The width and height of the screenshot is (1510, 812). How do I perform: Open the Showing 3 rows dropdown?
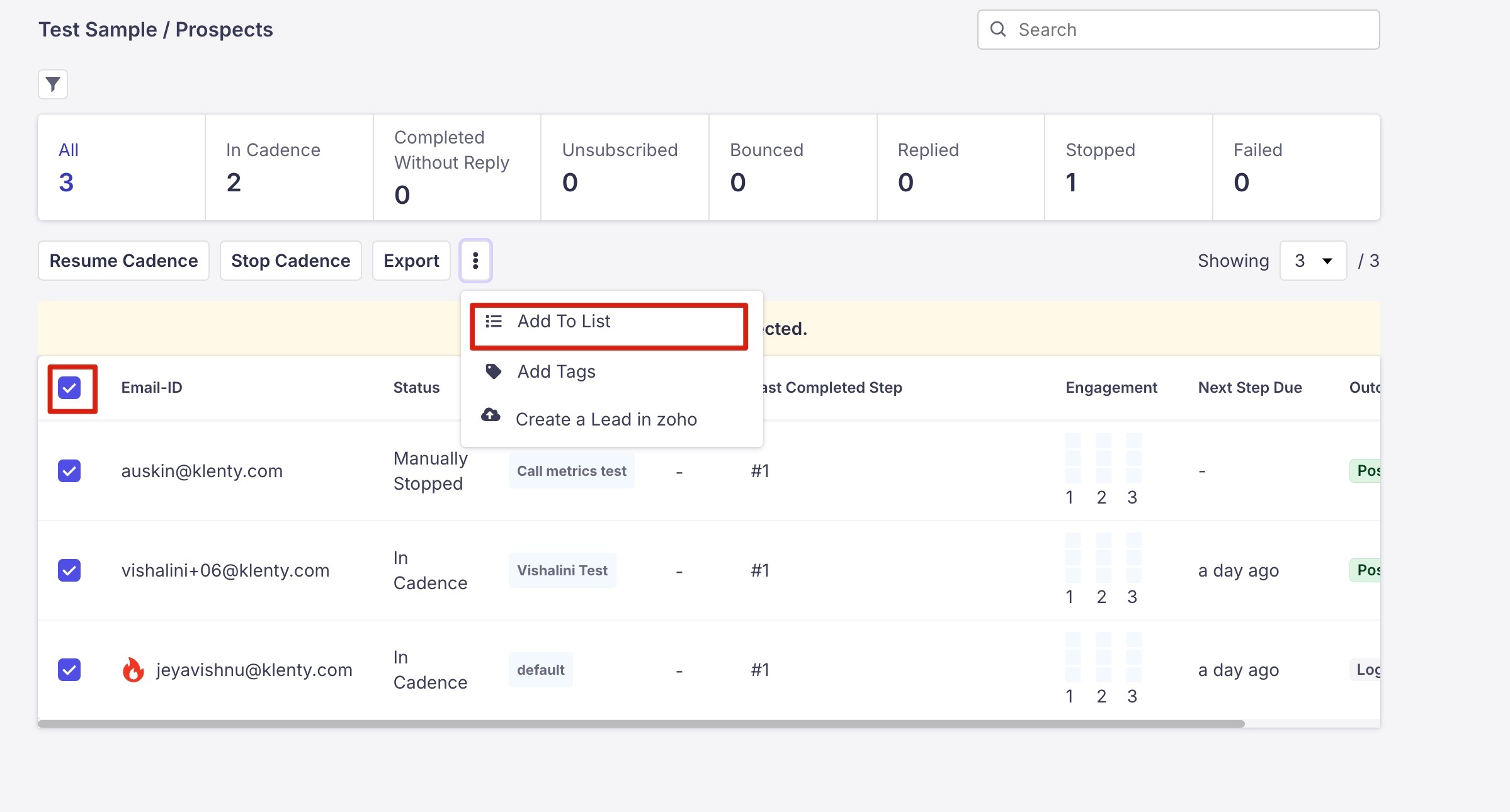(1313, 261)
